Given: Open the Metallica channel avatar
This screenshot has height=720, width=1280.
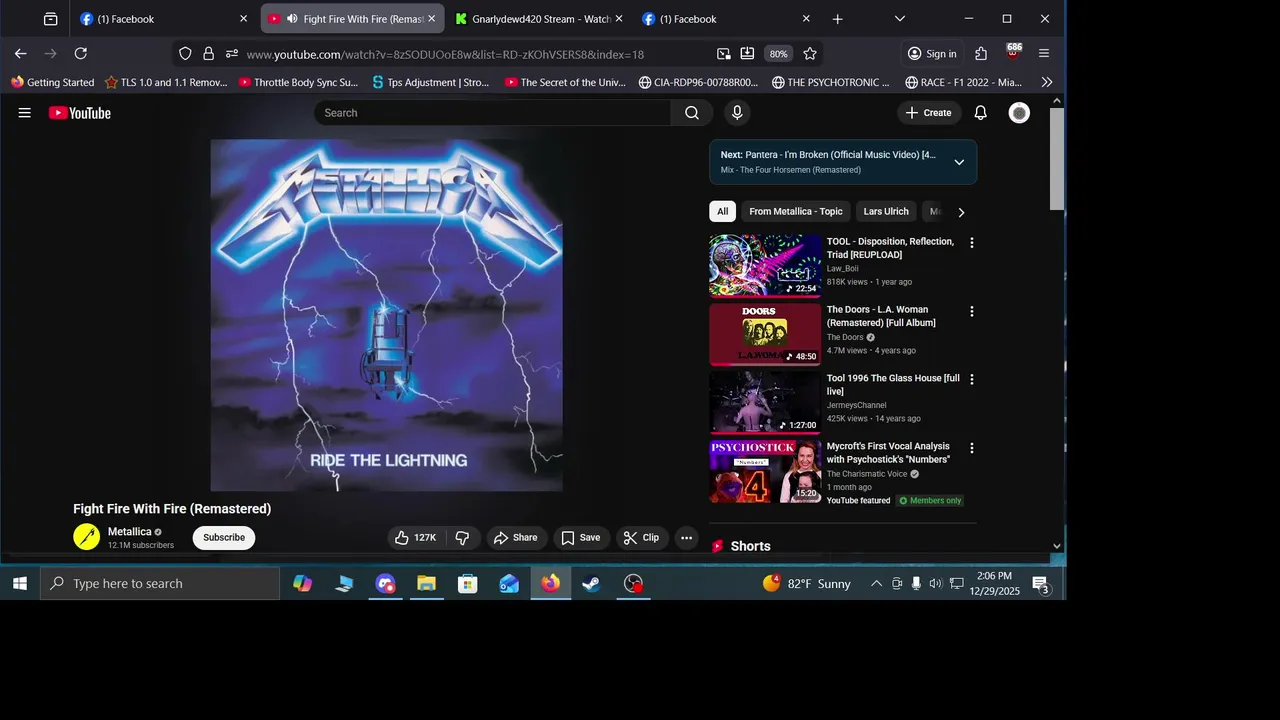Looking at the screenshot, I should pos(87,537).
